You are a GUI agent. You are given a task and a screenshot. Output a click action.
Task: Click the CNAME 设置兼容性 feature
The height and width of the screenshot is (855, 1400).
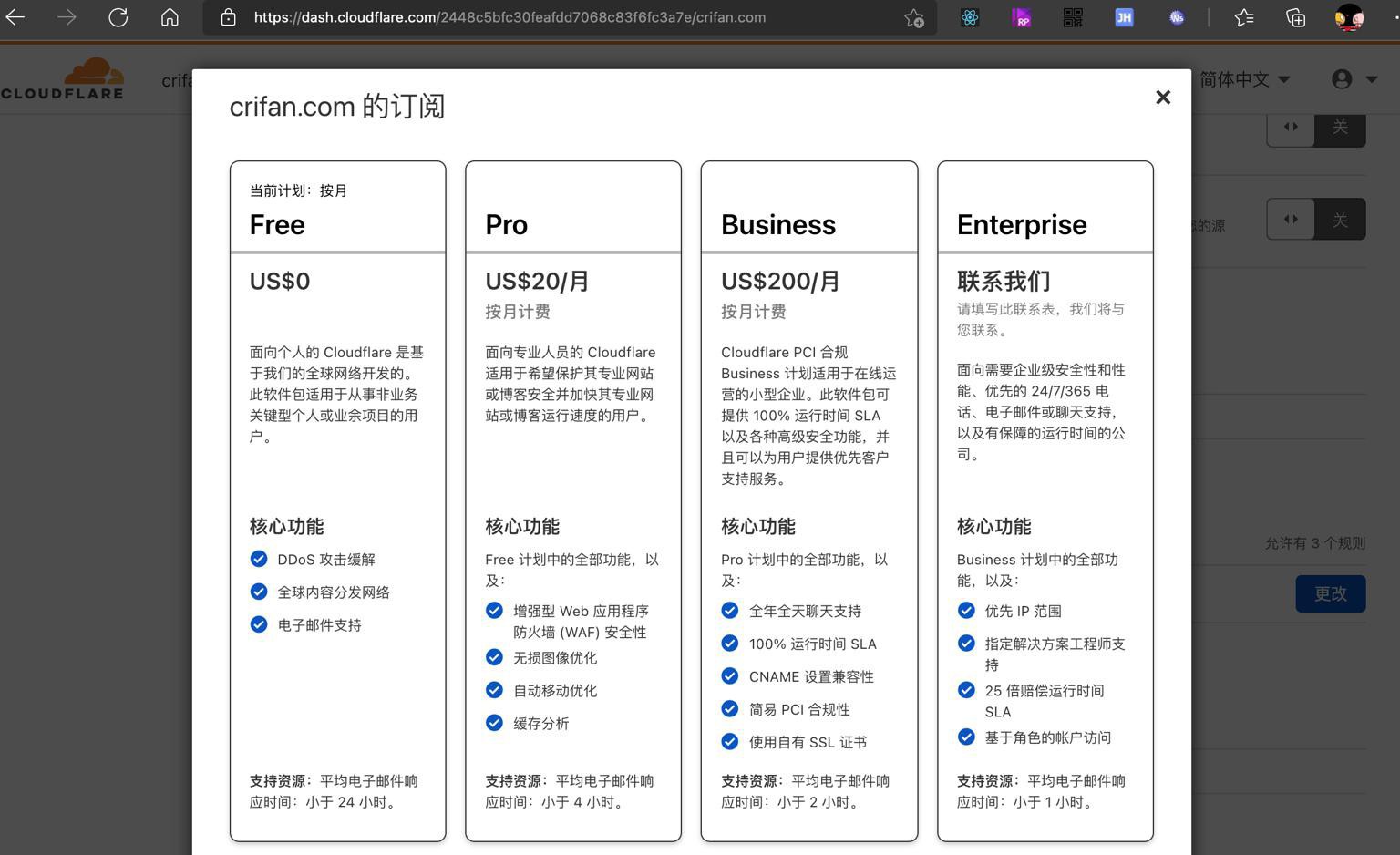(811, 676)
